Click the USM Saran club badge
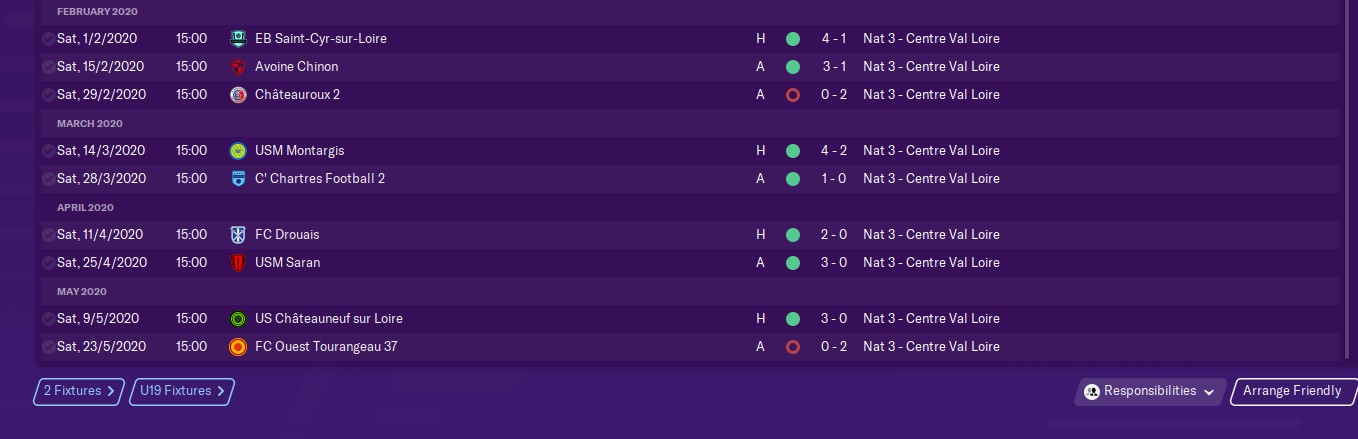The image size is (1358, 439). [x=238, y=263]
